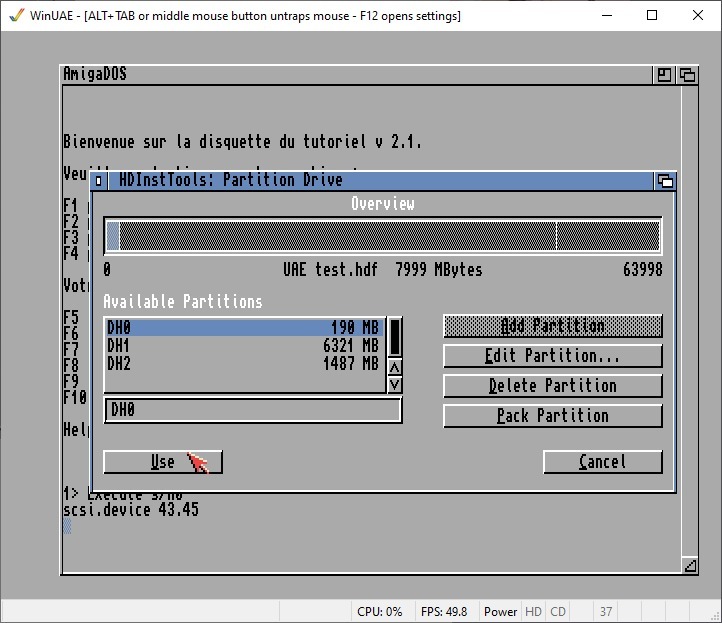Click the HD indicator in status bar

tap(533, 611)
